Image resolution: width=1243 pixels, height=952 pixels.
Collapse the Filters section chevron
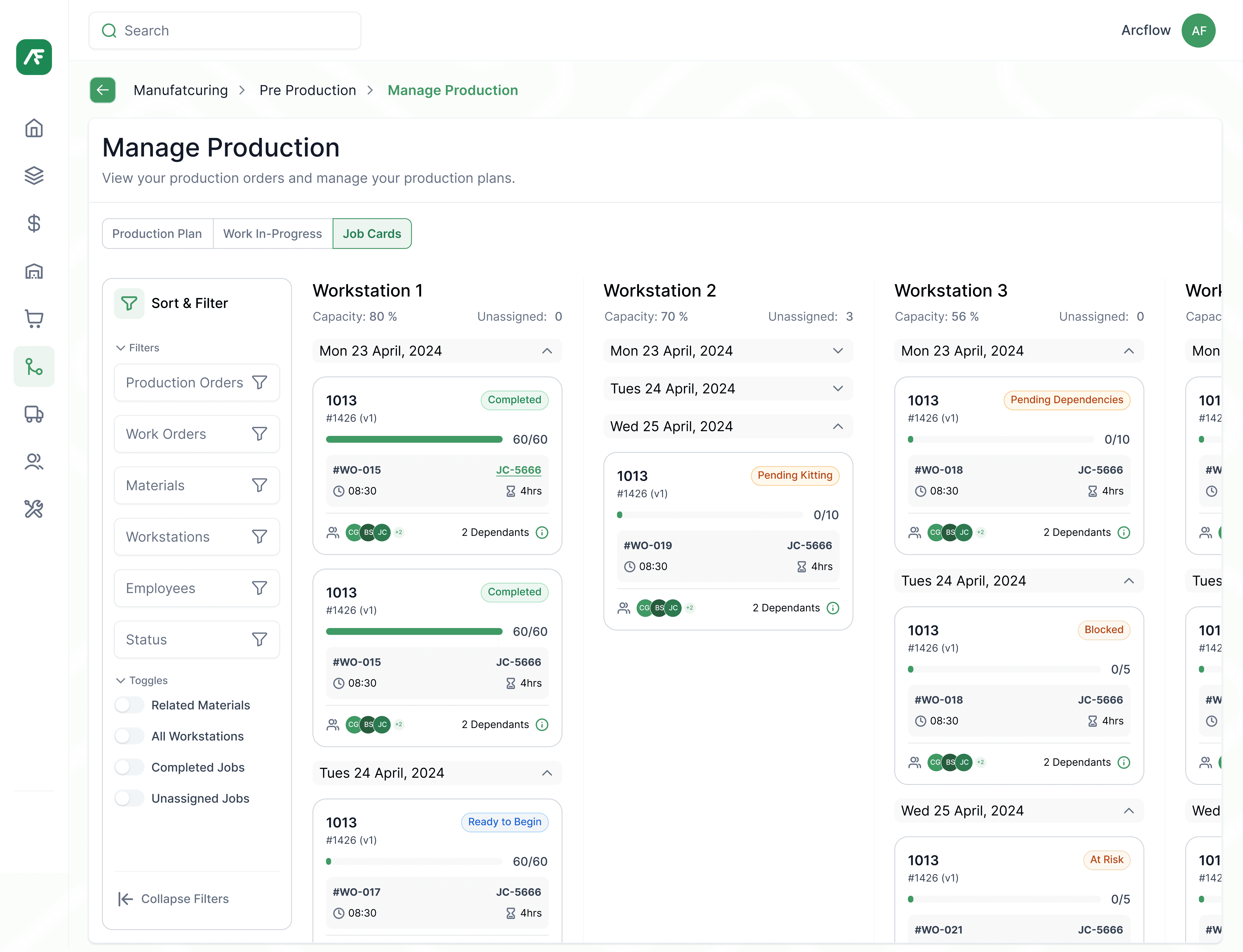point(121,348)
